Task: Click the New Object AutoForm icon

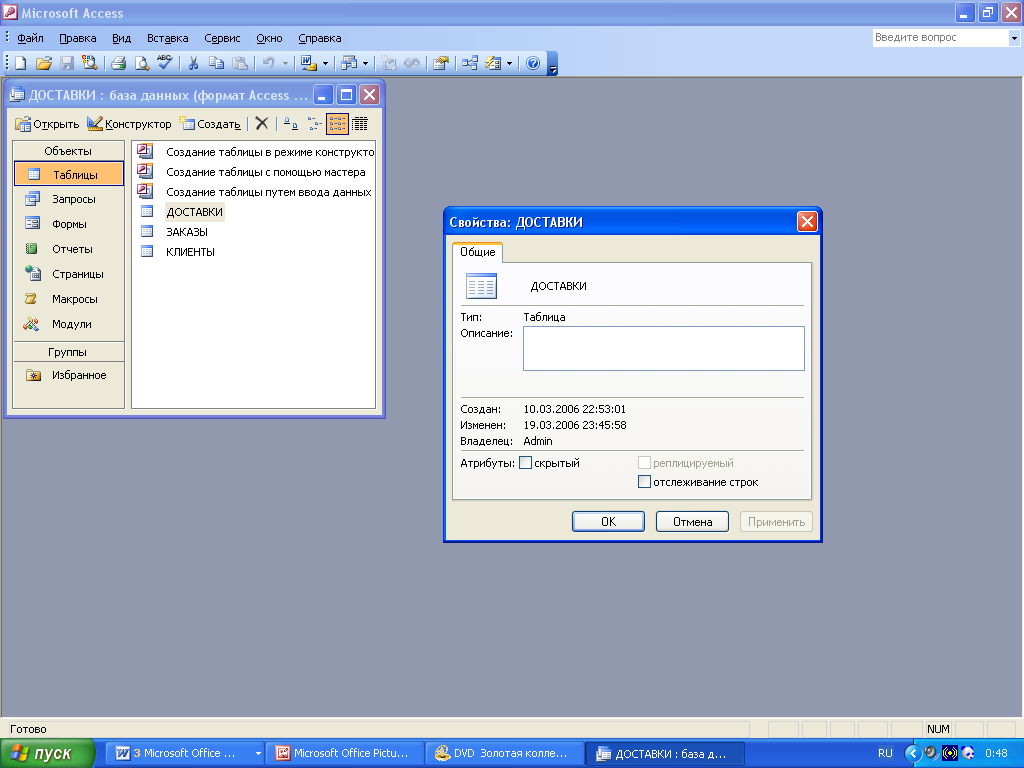Action: click(493, 63)
